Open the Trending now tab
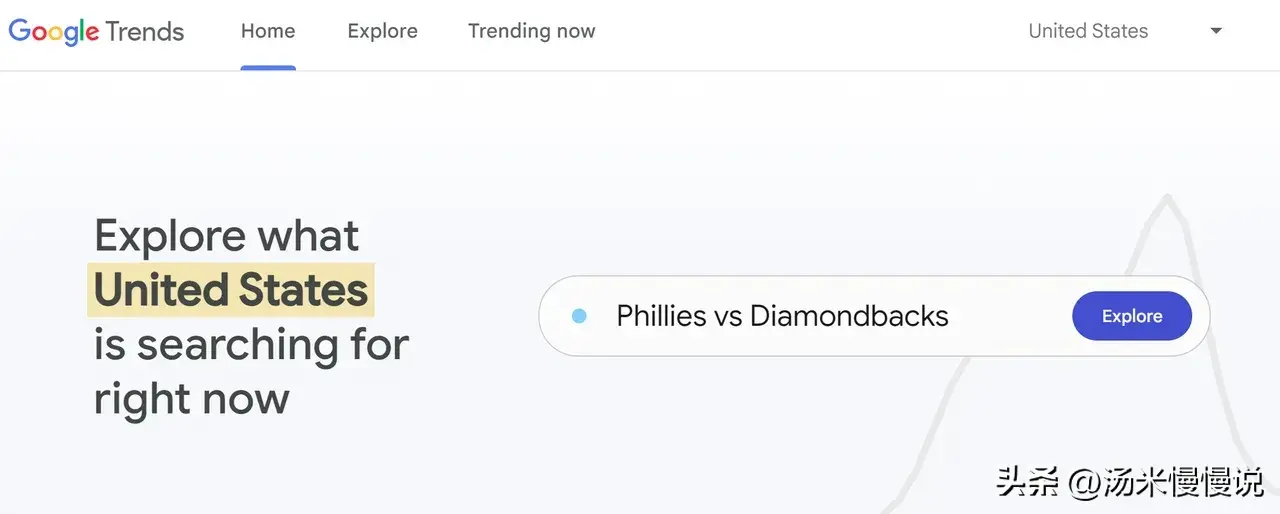Image resolution: width=1280 pixels, height=514 pixels. [x=531, y=31]
